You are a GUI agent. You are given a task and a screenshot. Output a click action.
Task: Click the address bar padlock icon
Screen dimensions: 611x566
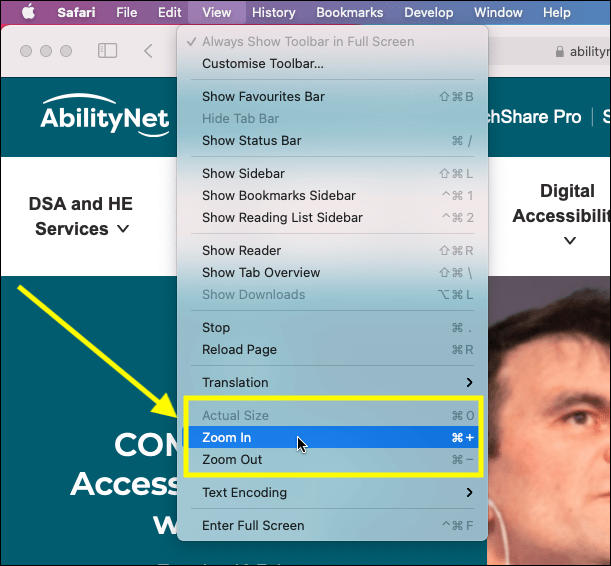point(558,52)
